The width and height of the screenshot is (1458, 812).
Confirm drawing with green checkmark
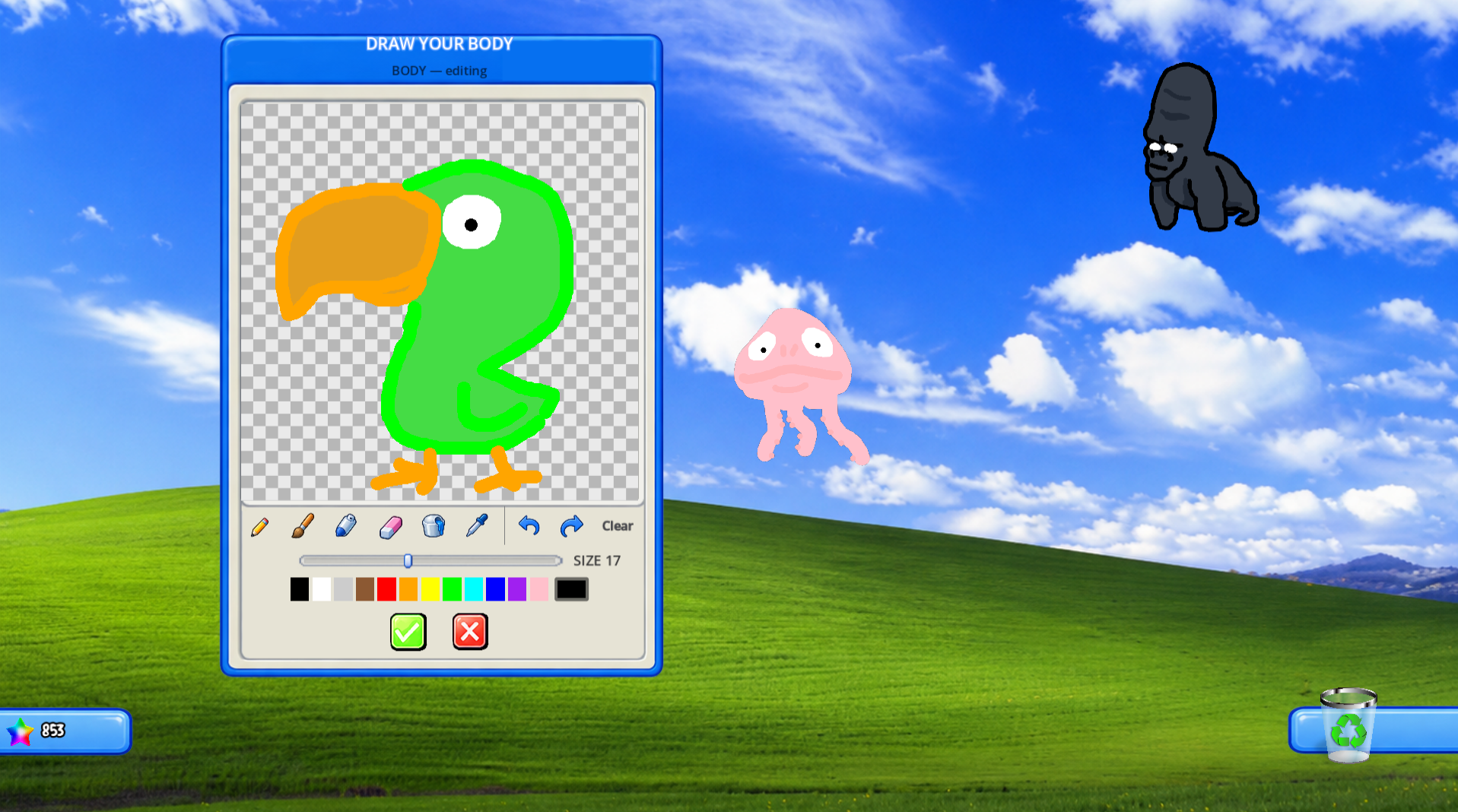(x=408, y=632)
